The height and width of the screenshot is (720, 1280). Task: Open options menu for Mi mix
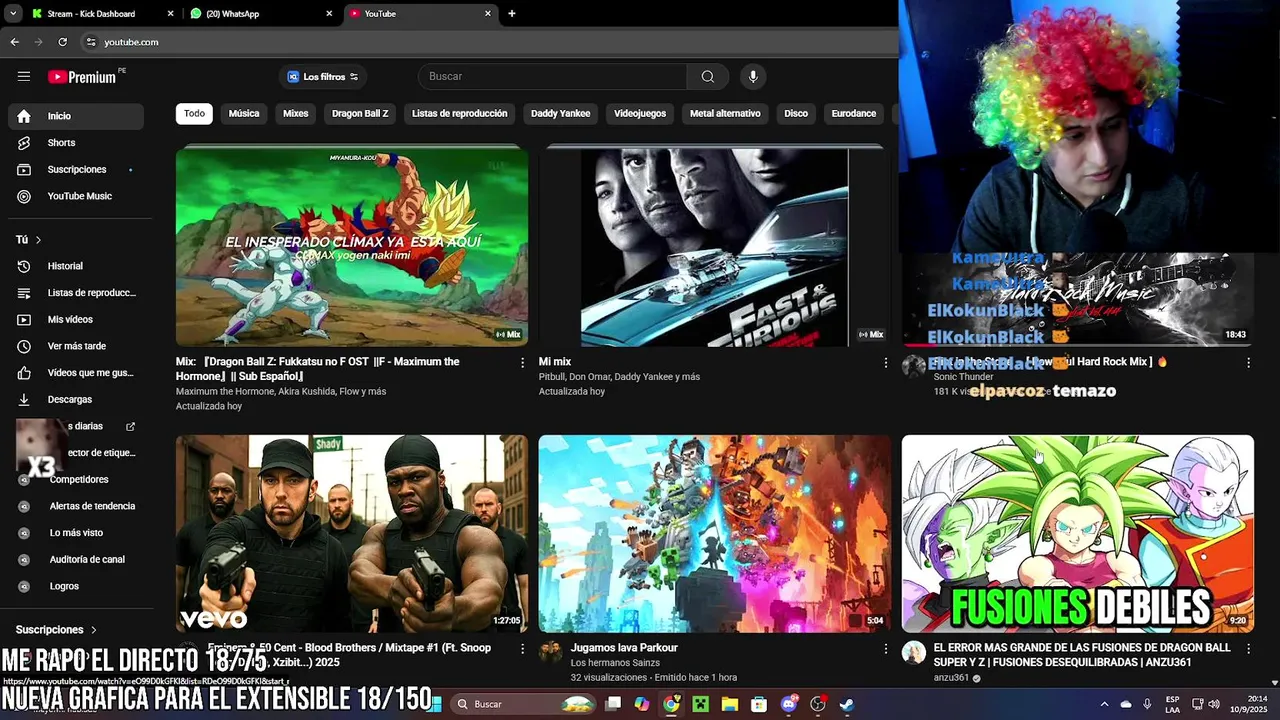[885, 363]
